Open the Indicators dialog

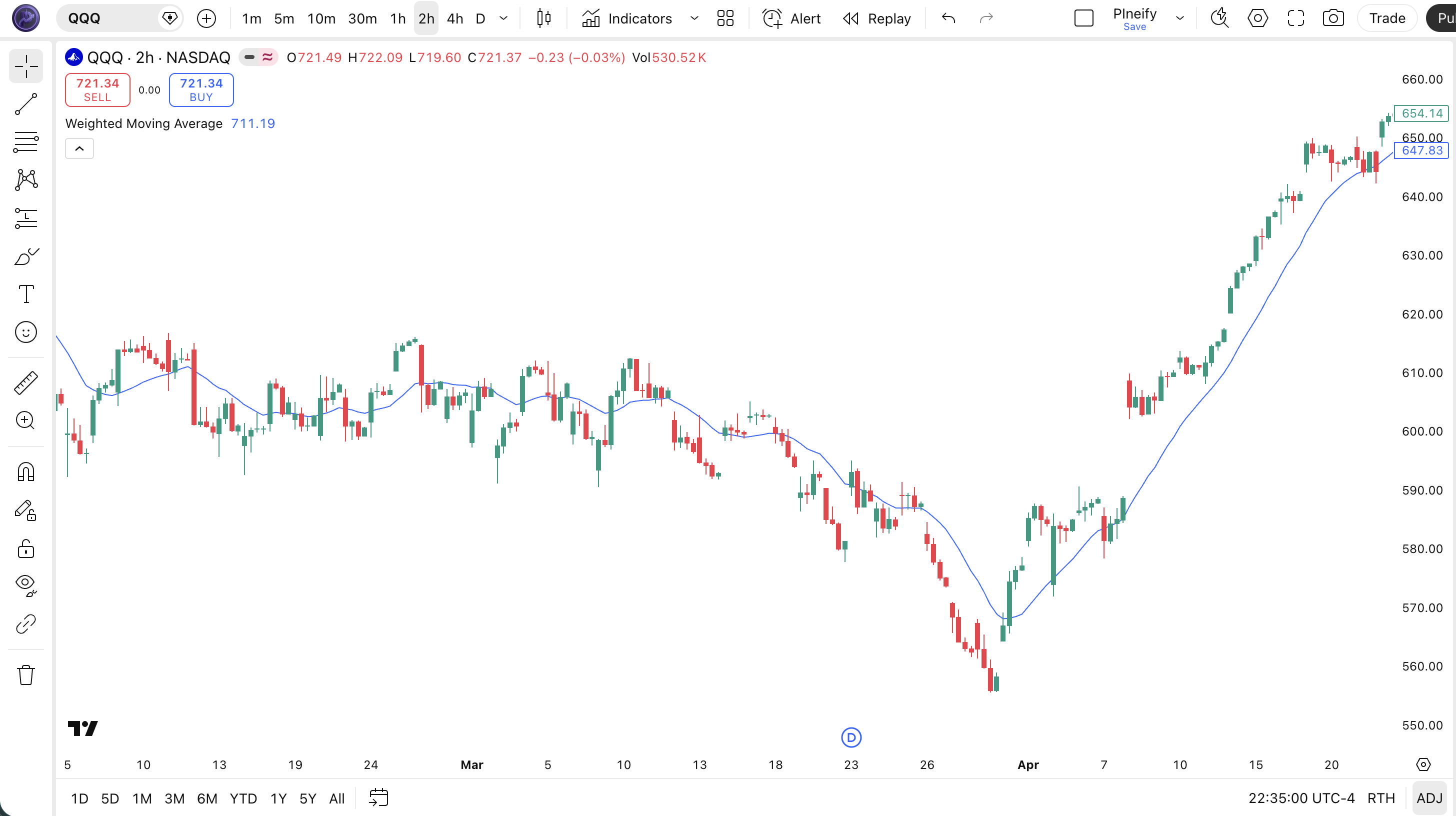point(627,18)
